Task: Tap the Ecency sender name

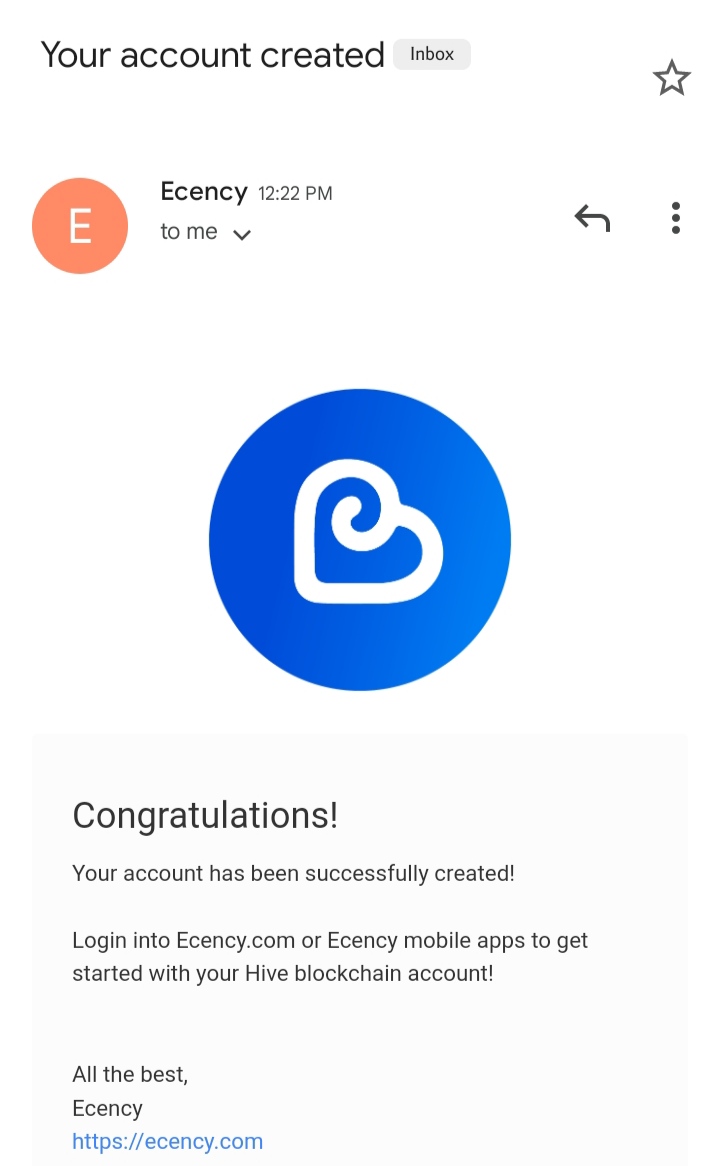Action: point(204,192)
